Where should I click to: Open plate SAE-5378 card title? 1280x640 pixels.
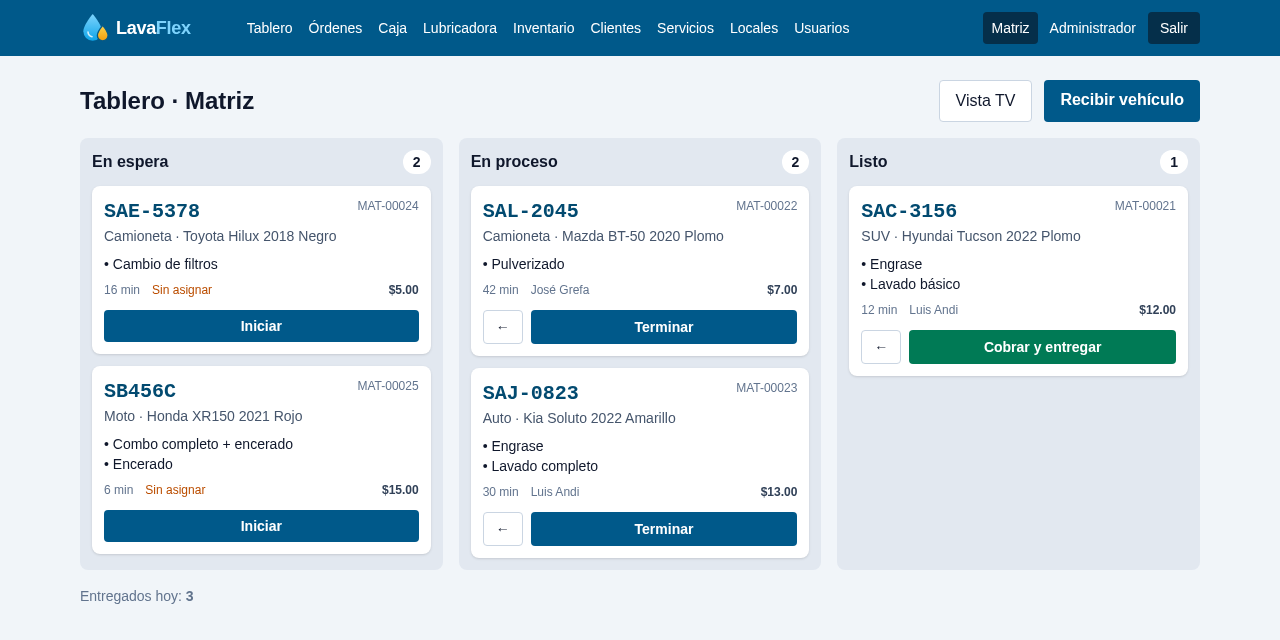[152, 211]
